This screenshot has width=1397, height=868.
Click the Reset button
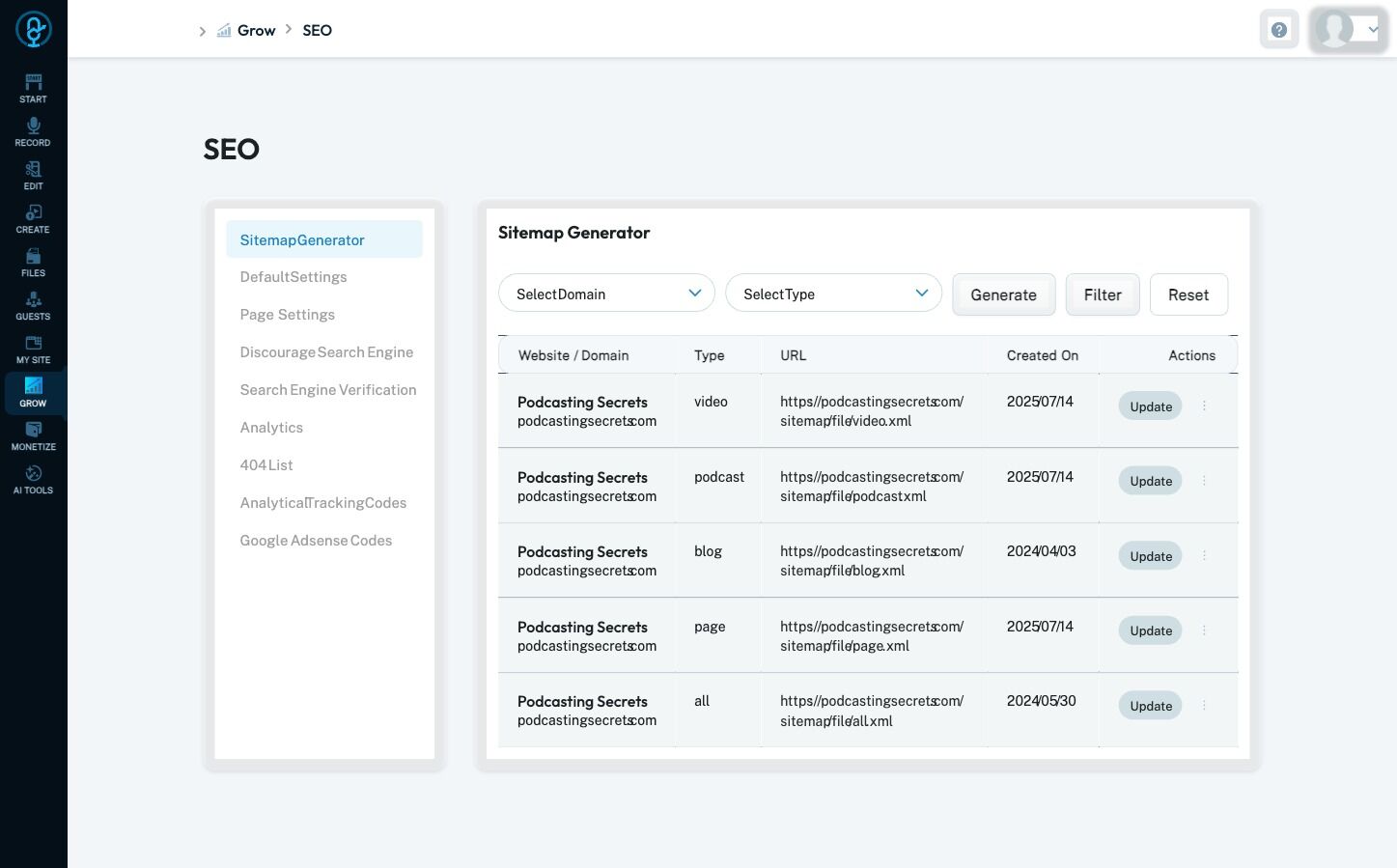(1188, 294)
